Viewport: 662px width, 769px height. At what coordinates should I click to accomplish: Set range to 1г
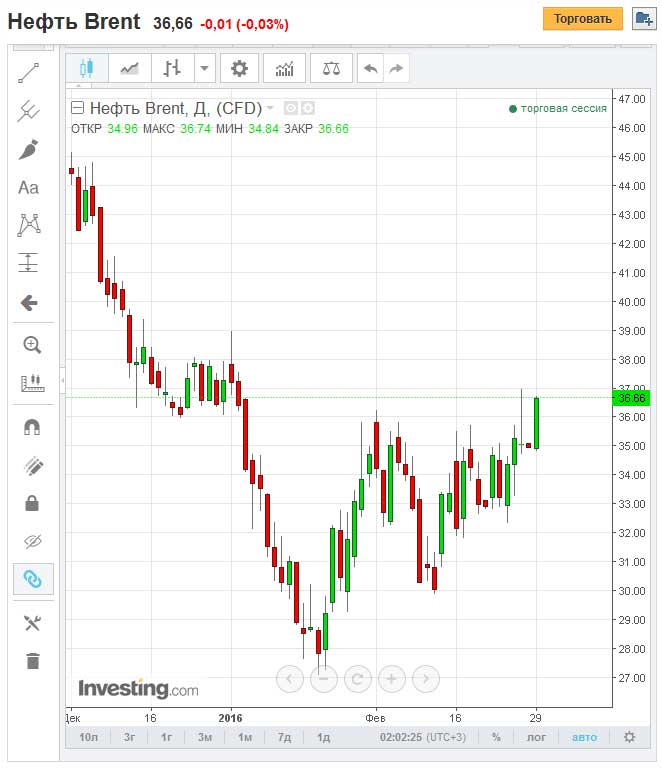(x=167, y=737)
